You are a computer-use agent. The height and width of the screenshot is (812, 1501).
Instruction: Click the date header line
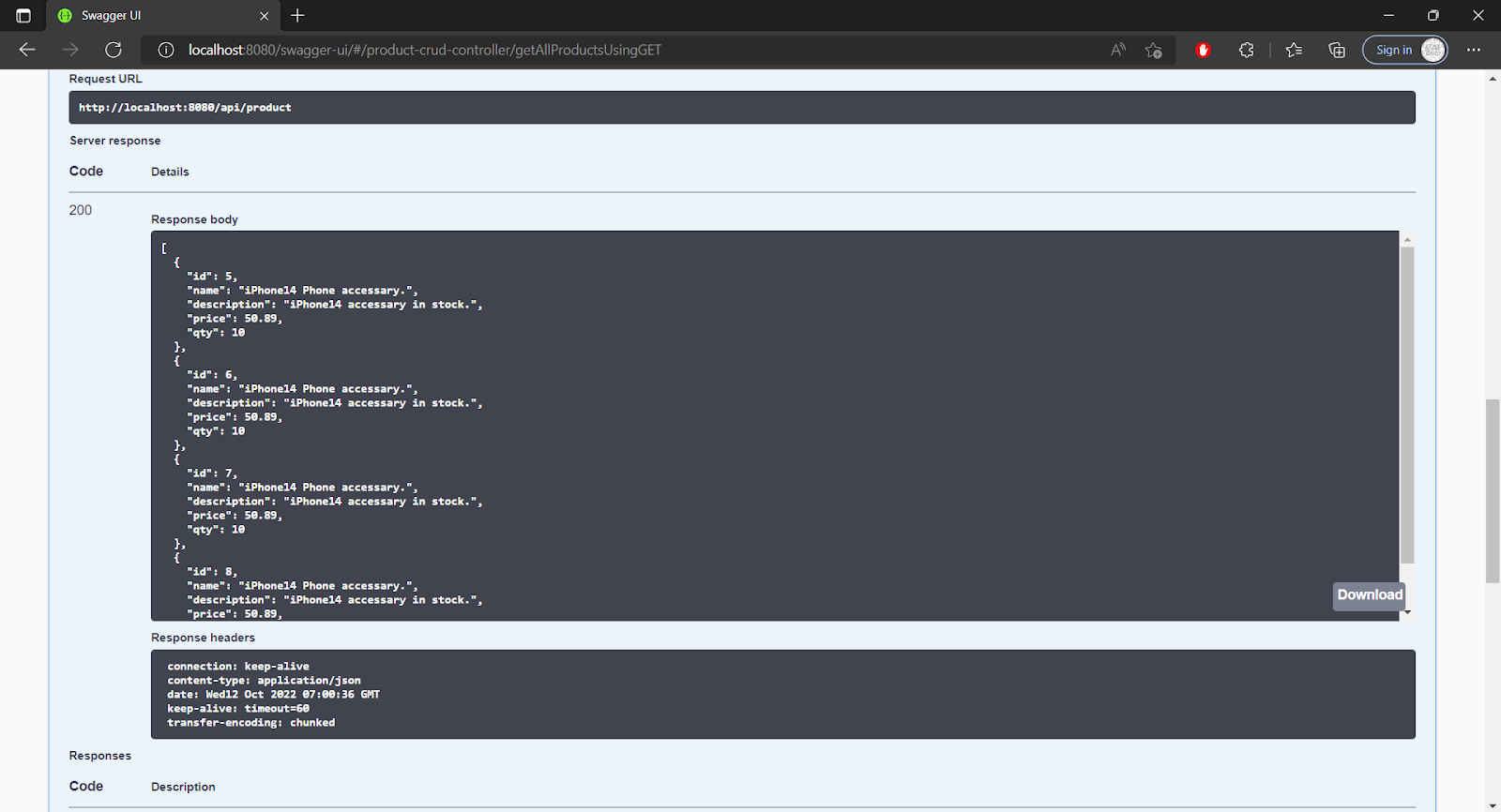(x=273, y=695)
